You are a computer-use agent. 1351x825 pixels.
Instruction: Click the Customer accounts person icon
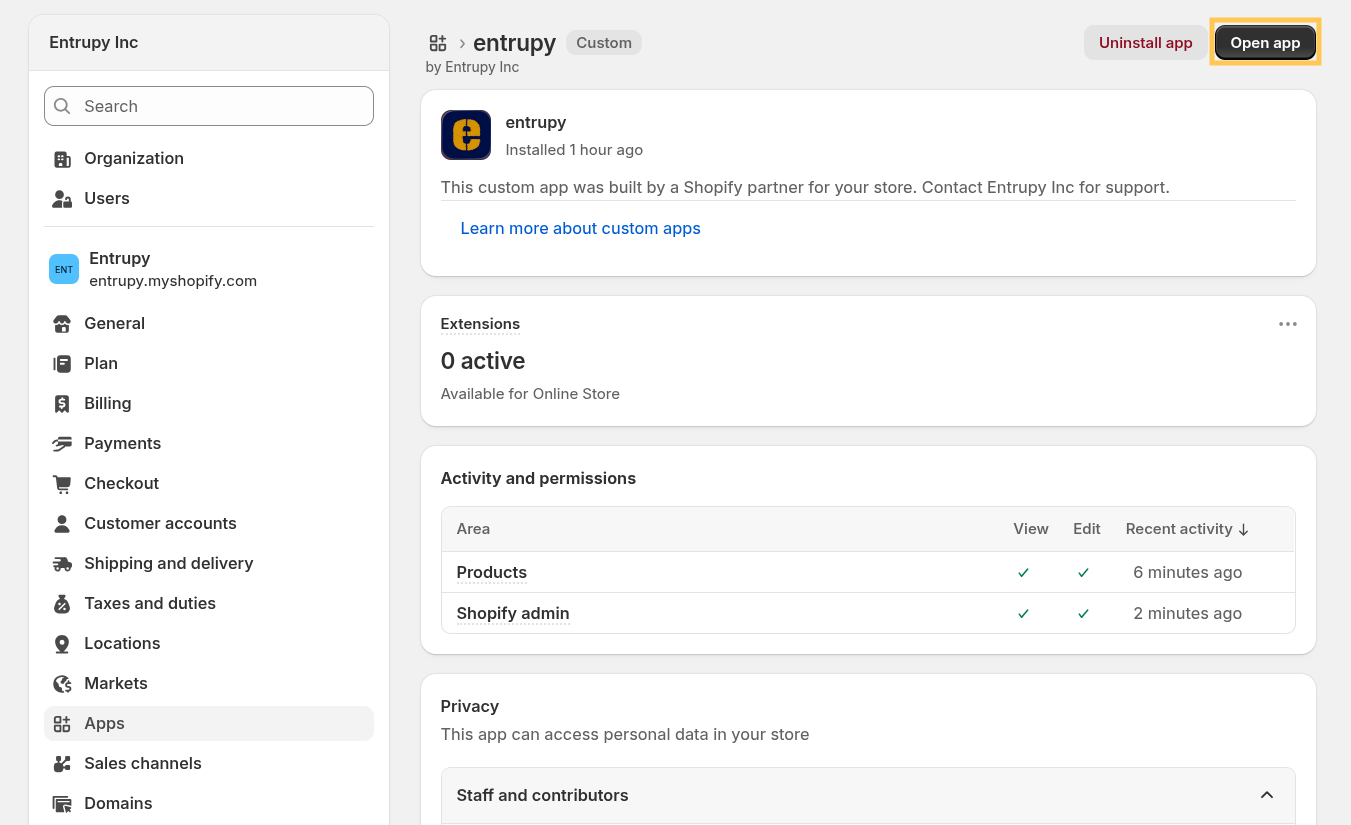(62, 524)
